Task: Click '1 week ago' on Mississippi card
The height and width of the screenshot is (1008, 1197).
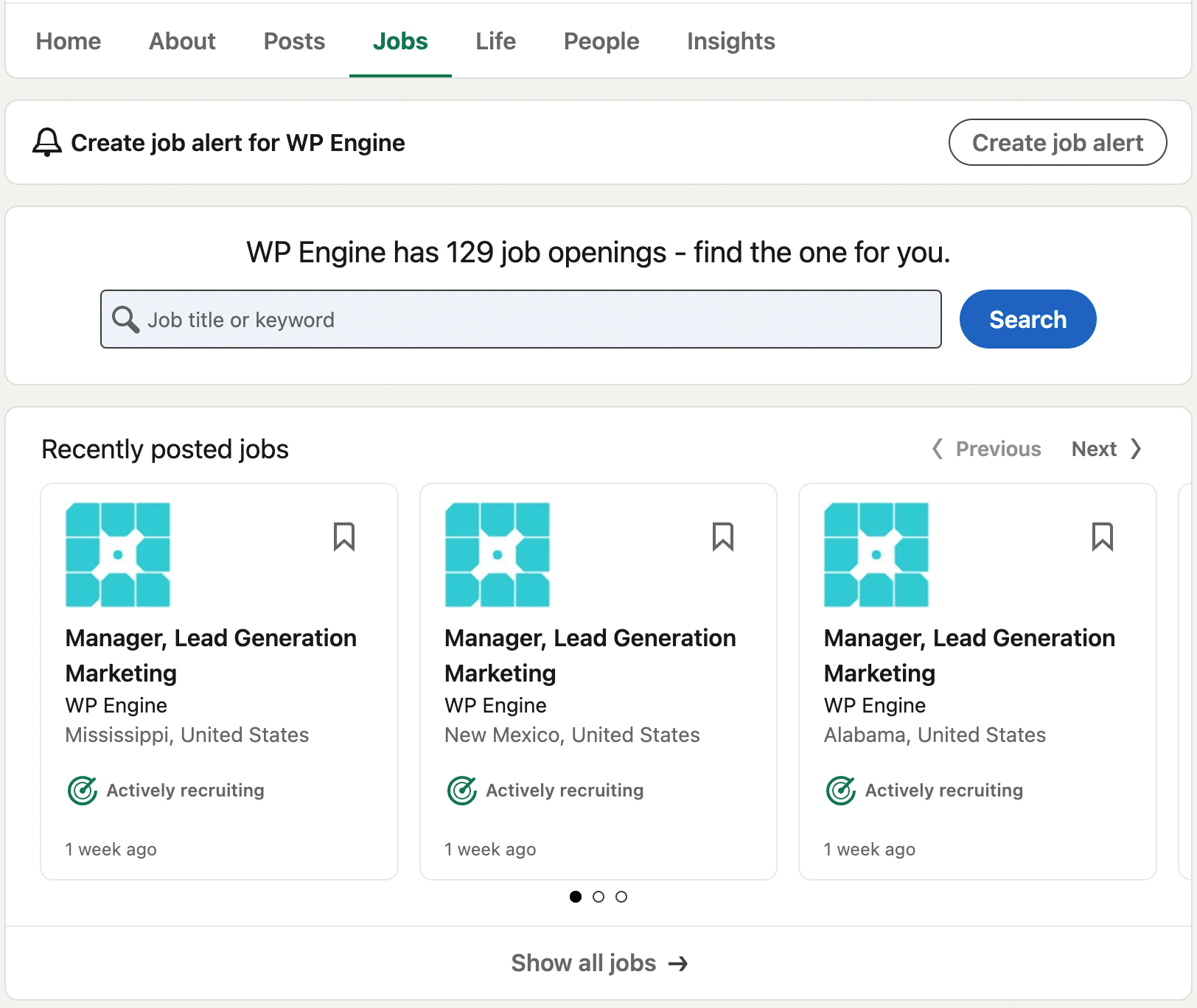Action: (x=111, y=850)
